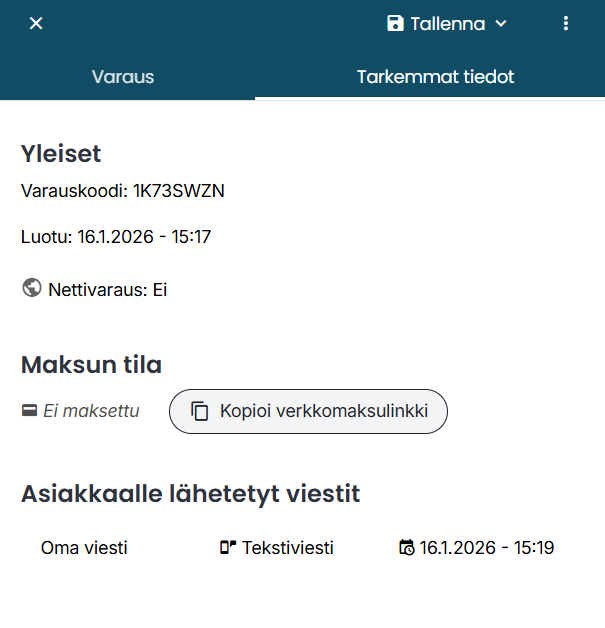Click the credit card icon by Ei maksettu
This screenshot has height=628, width=605.
(29, 411)
